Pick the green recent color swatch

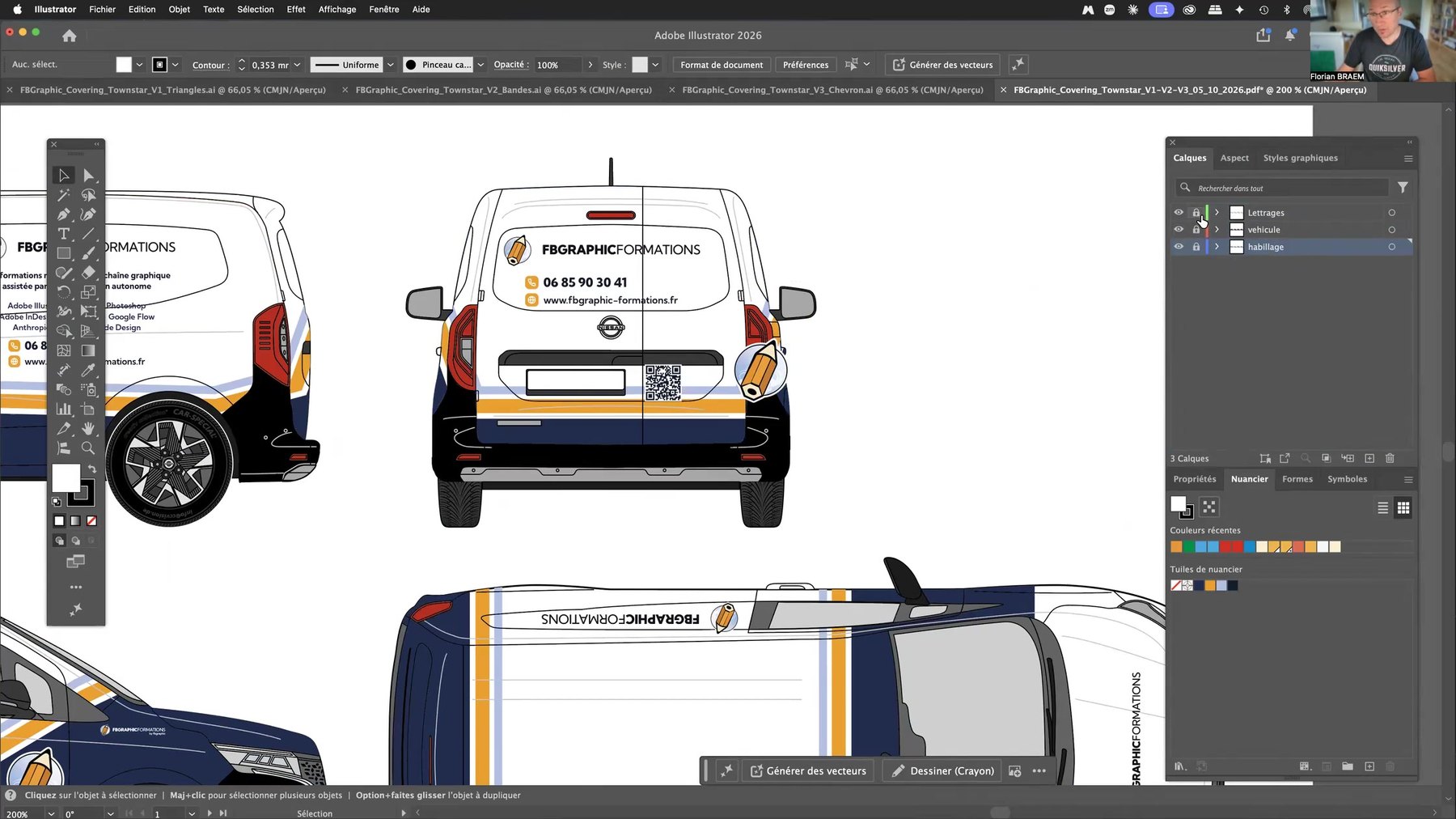(1188, 547)
